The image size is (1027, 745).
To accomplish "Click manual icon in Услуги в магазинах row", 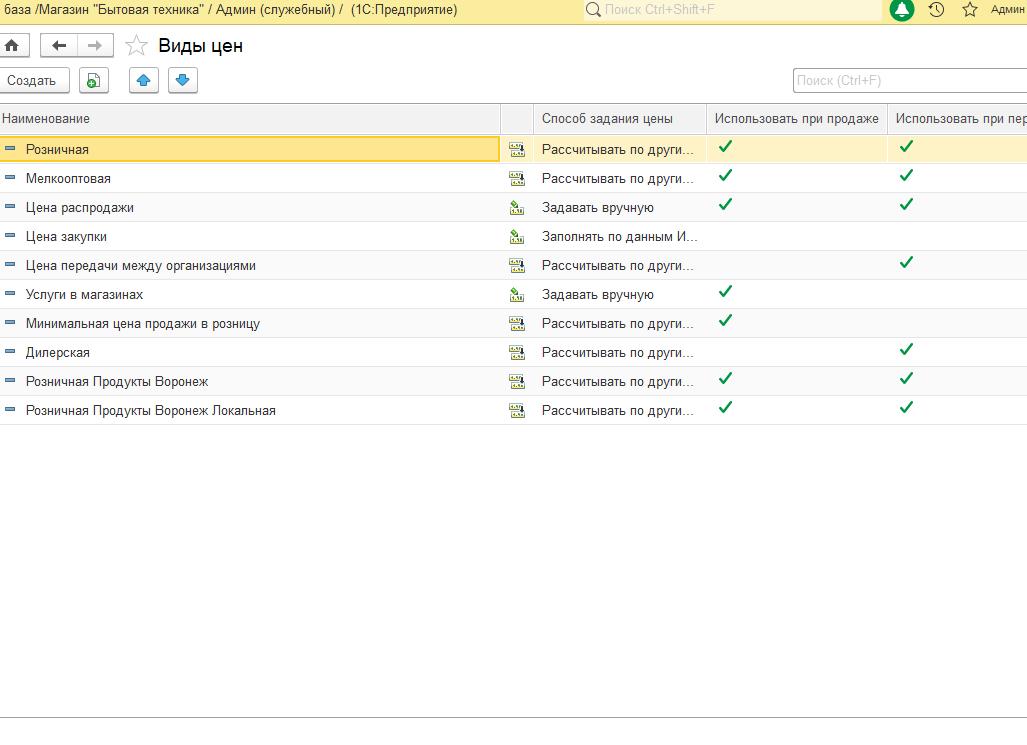I will coord(517,295).
